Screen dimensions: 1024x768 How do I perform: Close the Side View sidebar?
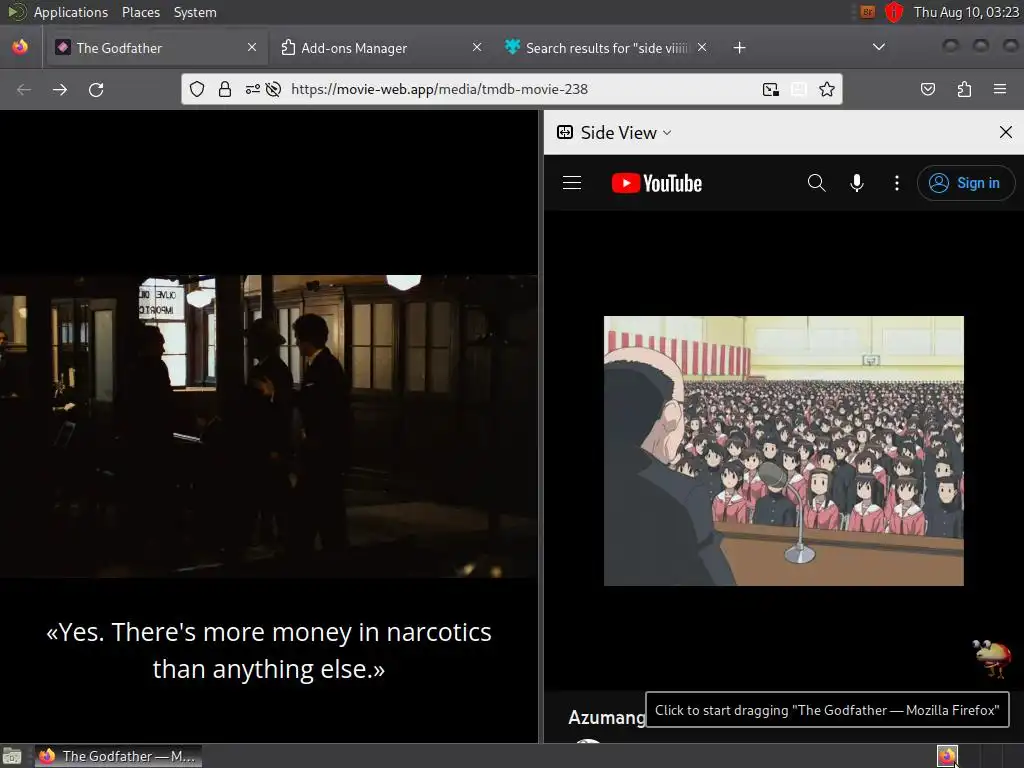[1006, 133]
